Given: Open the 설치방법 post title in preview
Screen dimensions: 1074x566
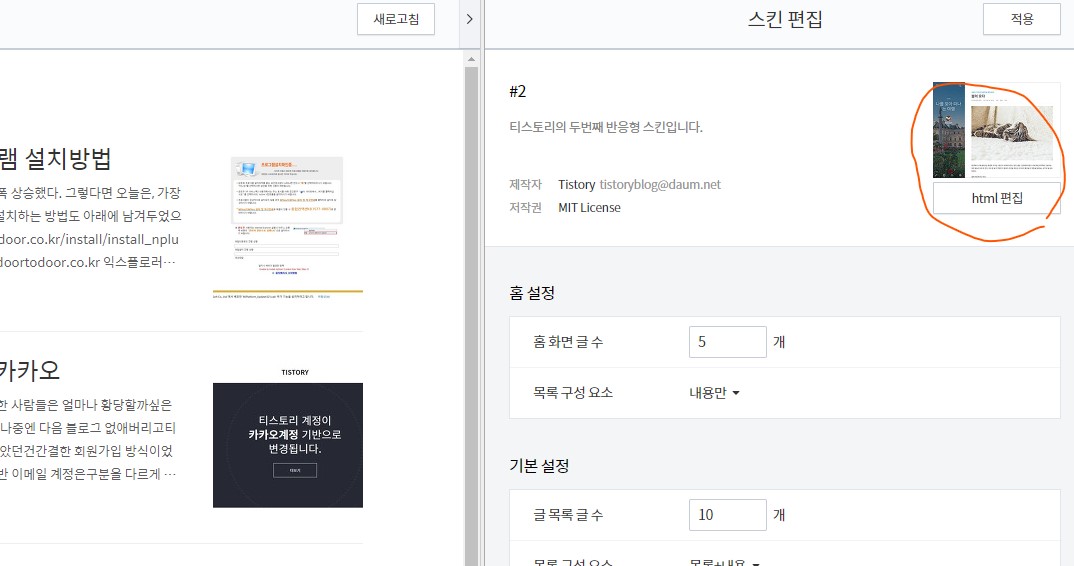Looking at the screenshot, I should [x=55, y=159].
